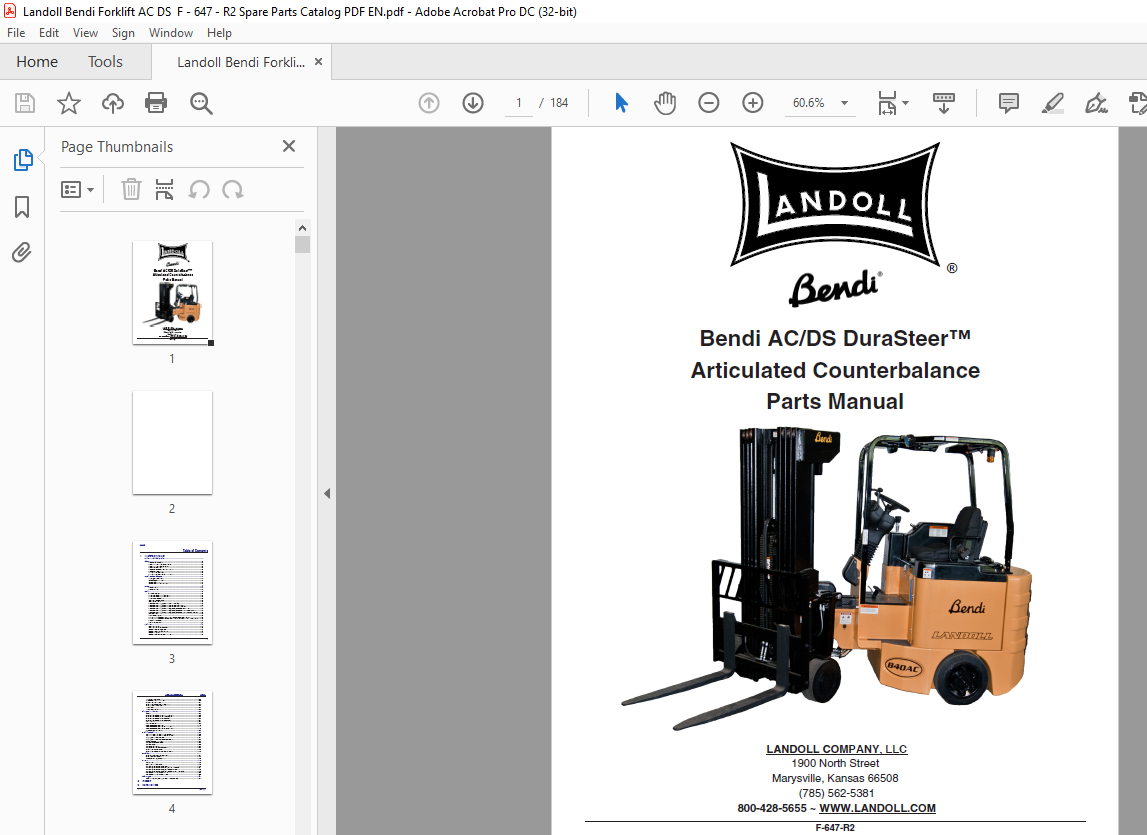Zoom in with the plus icon
This screenshot has width=1147, height=835.
(x=753, y=103)
